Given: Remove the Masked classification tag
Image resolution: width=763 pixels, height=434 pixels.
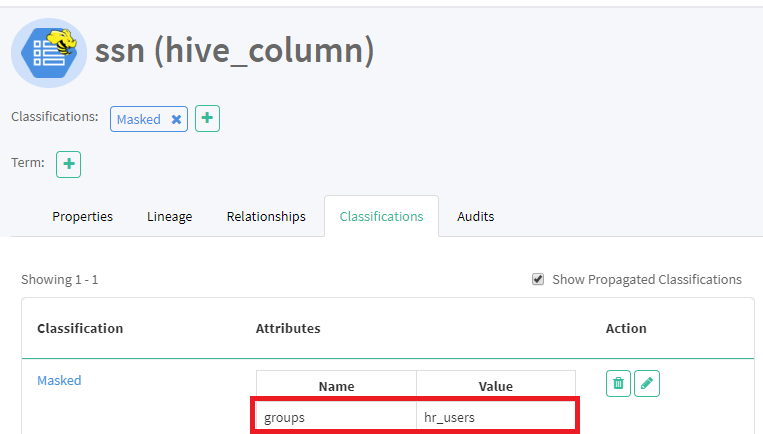Looking at the screenshot, I should (x=176, y=119).
